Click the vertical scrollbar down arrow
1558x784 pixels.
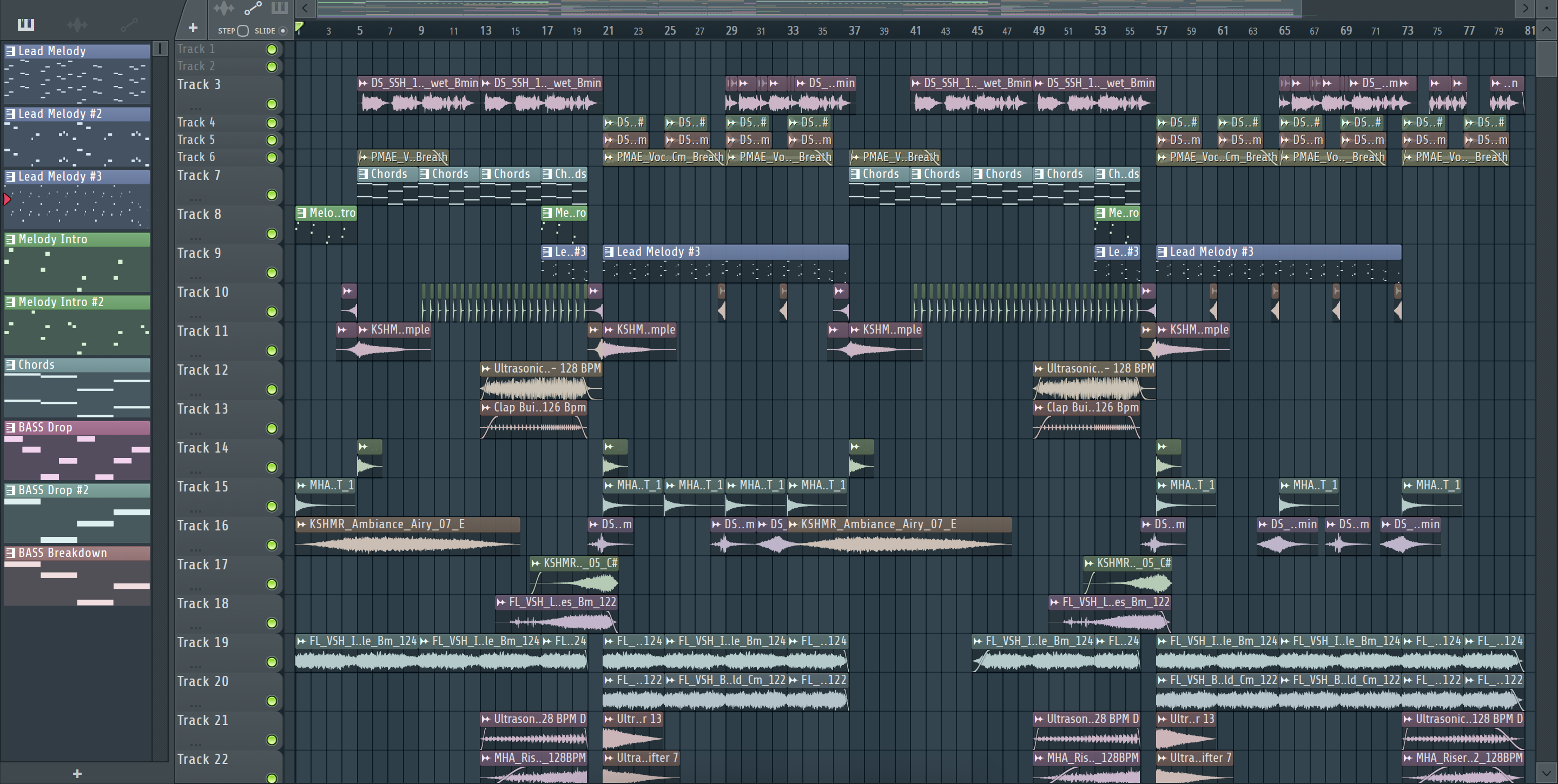click(1547, 772)
